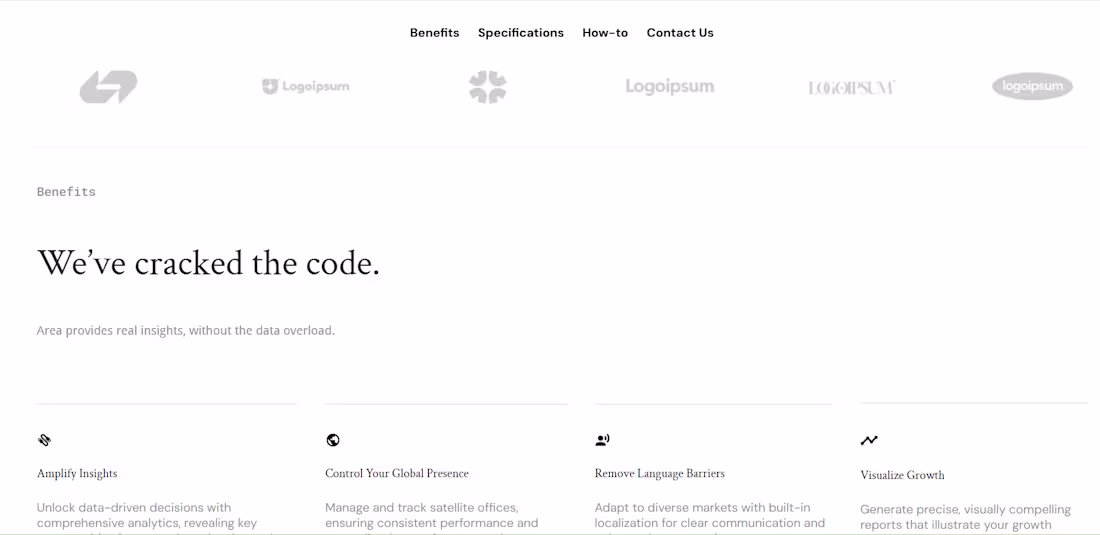Click the Amplify Insights title
This screenshot has height=535, width=1100.
coord(77,474)
